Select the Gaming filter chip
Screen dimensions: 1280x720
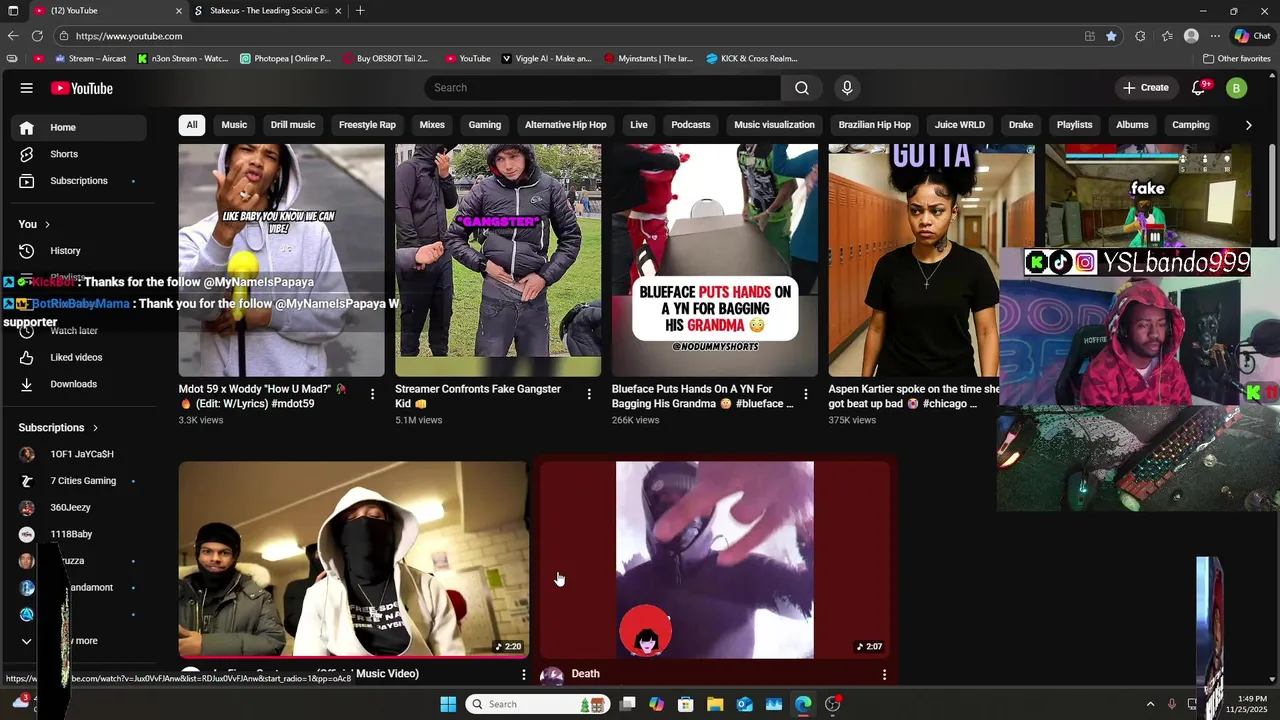point(485,125)
